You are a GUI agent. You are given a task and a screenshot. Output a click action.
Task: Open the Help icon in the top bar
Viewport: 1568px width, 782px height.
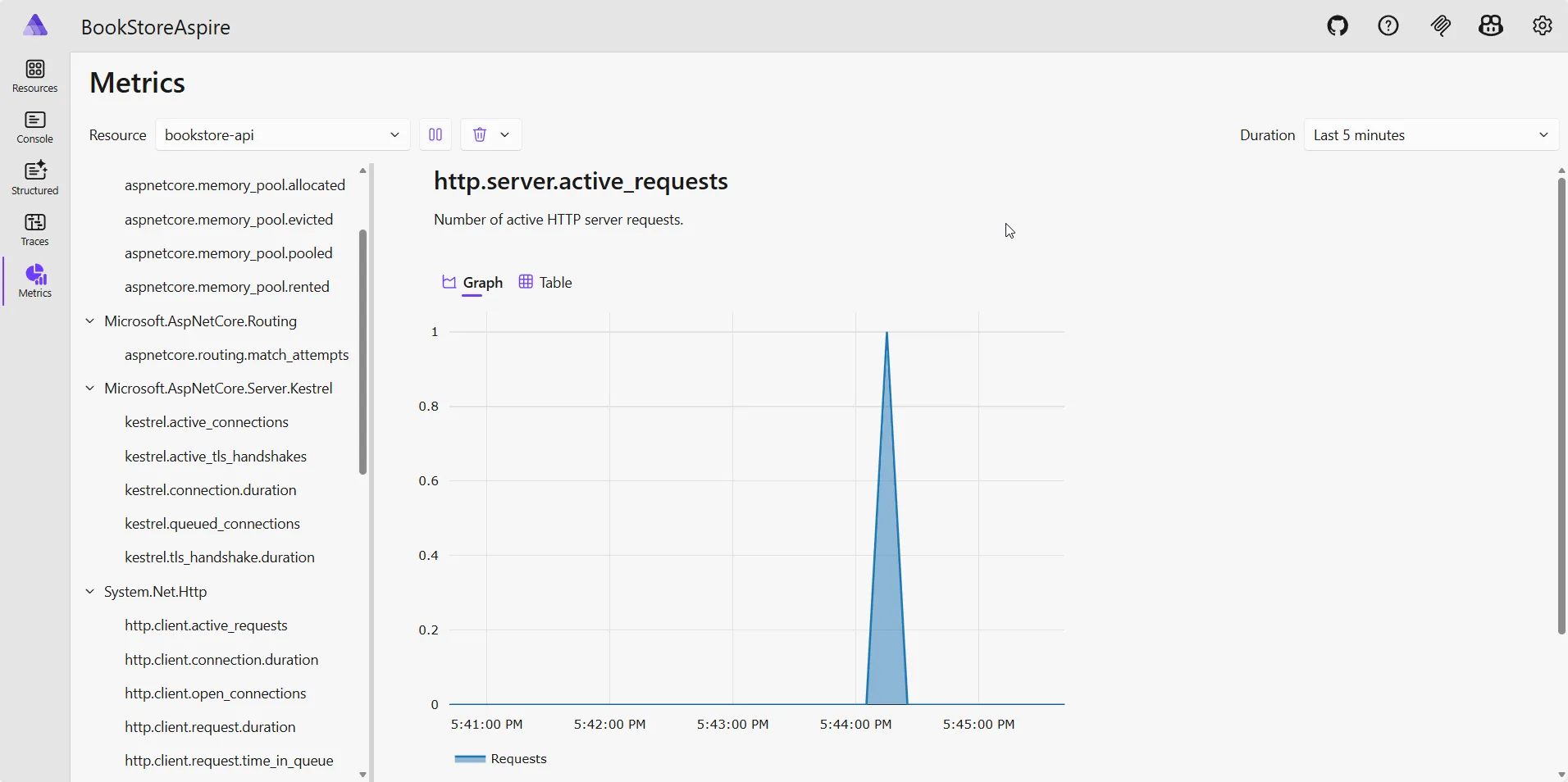(1388, 25)
